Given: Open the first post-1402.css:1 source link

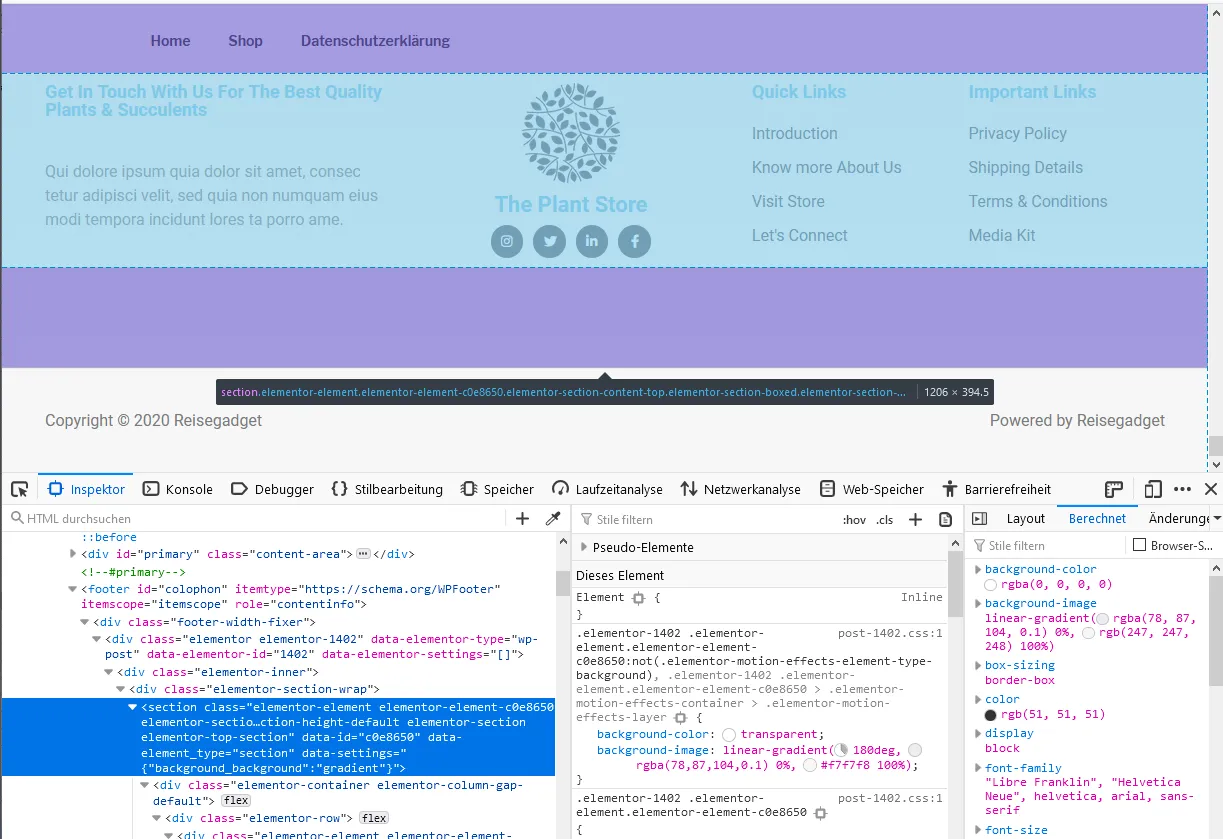Looking at the screenshot, I should pyautogui.click(x=890, y=634).
